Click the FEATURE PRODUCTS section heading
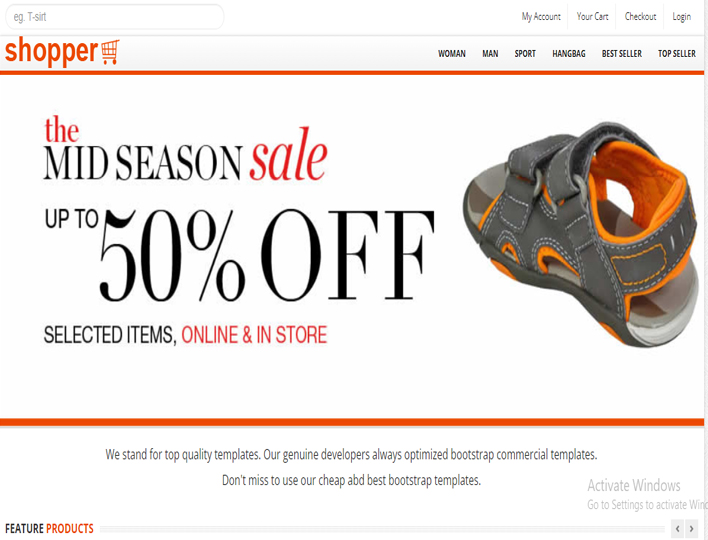The image size is (708, 540). (x=49, y=528)
